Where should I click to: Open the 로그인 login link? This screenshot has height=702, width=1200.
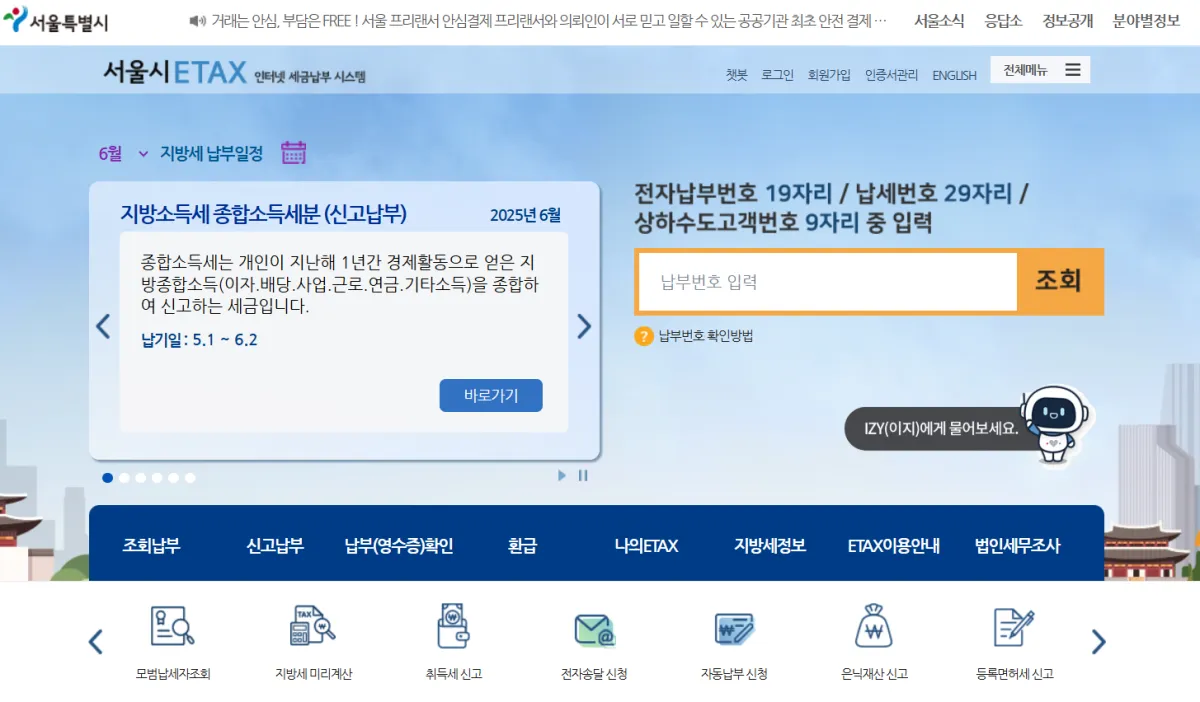click(777, 74)
